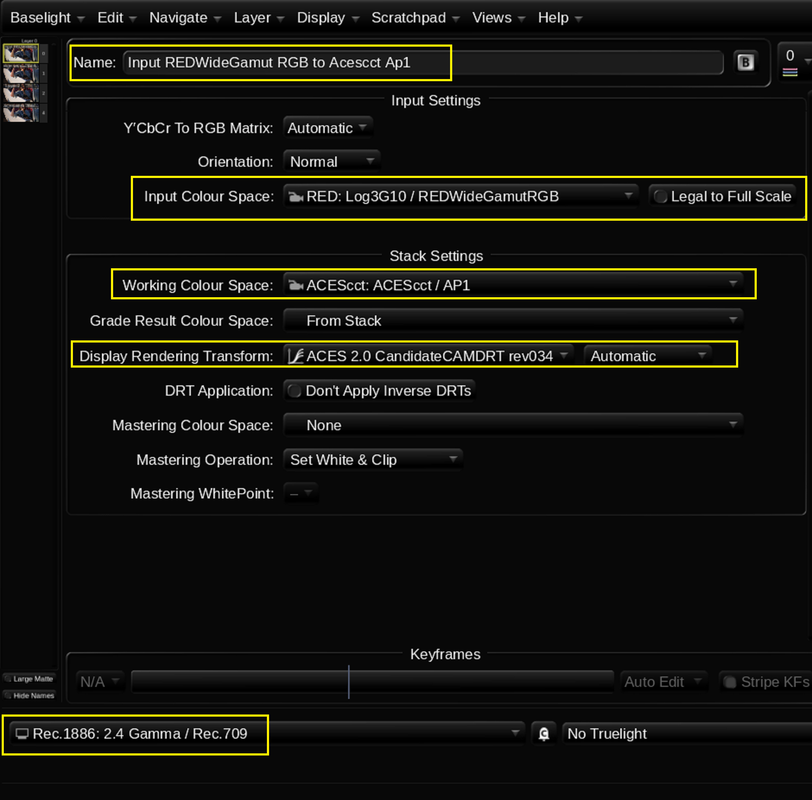Click into the layer Name text field
The width and height of the screenshot is (812, 800).
click(423, 63)
